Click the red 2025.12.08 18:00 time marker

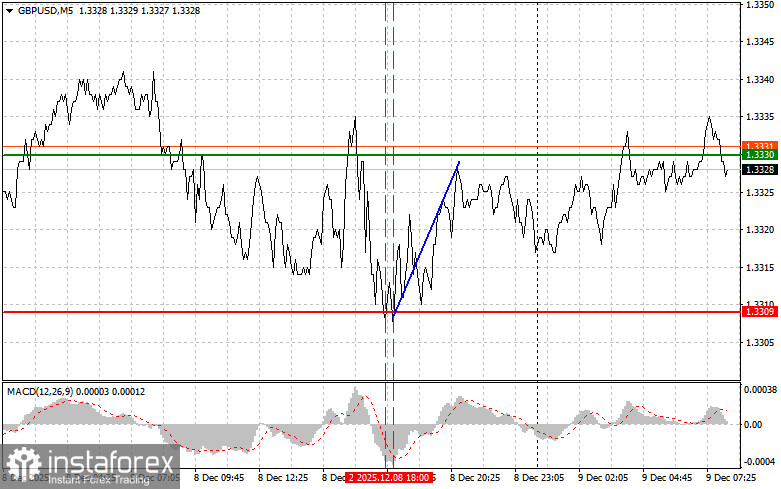pos(389,478)
